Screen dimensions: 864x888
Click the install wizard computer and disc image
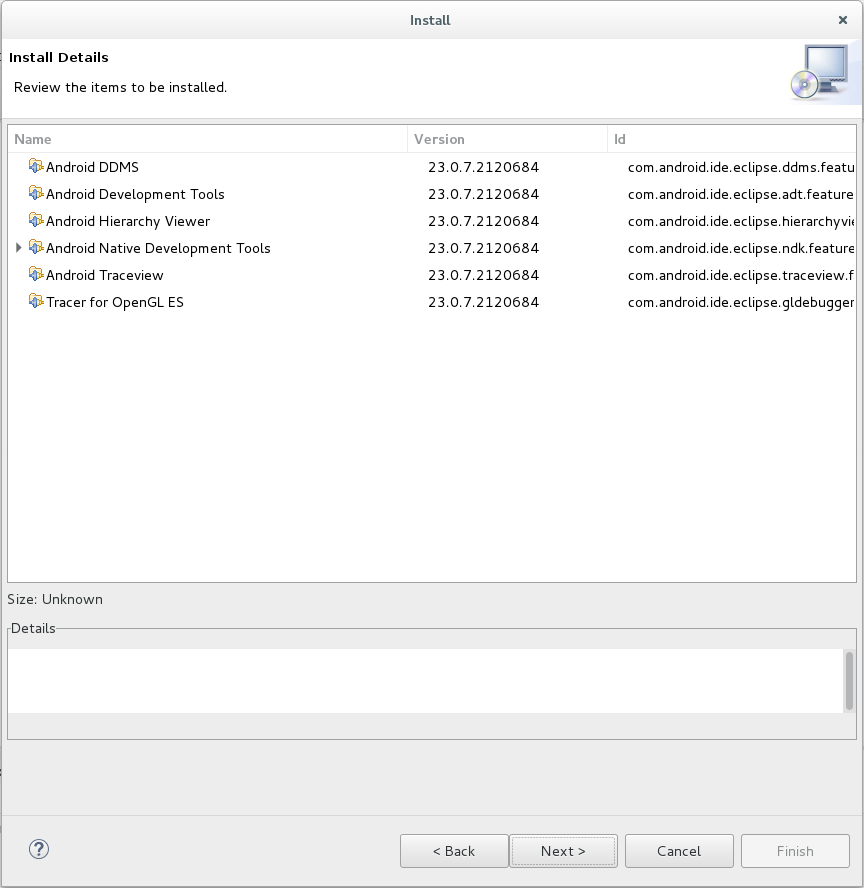tap(821, 72)
